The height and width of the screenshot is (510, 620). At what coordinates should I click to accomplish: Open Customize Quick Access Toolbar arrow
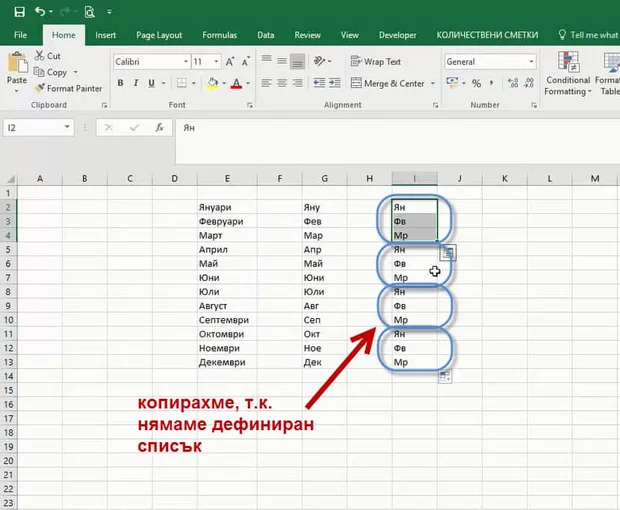(x=109, y=12)
